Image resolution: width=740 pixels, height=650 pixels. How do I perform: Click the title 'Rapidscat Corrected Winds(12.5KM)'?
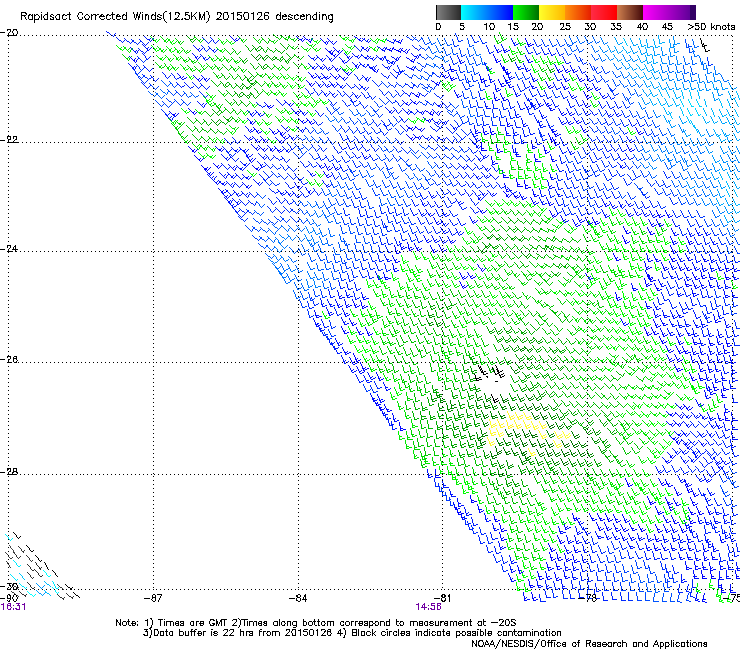(x=115, y=17)
